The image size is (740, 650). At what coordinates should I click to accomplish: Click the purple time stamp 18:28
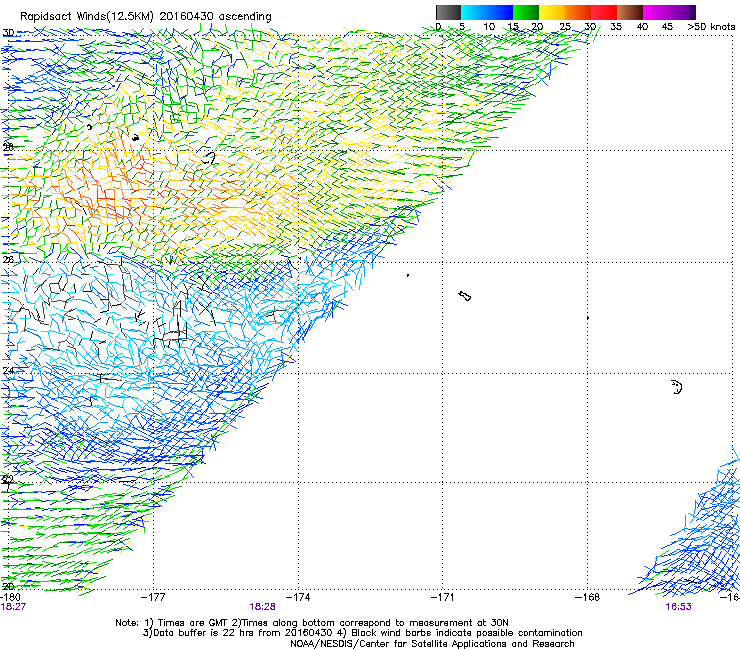(262, 607)
